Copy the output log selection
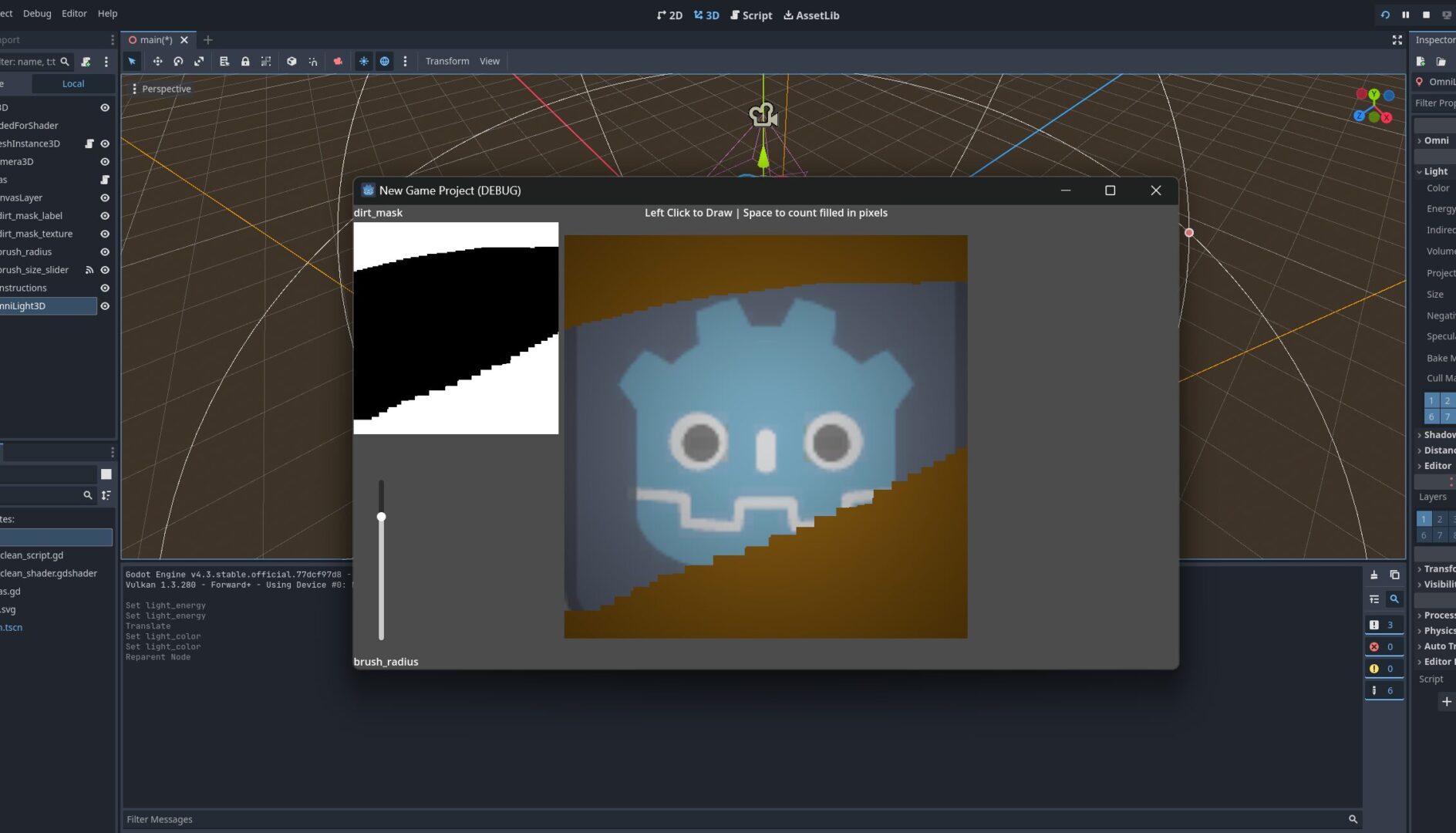This screenshot has width=1456, height=833. [1394, 575]
